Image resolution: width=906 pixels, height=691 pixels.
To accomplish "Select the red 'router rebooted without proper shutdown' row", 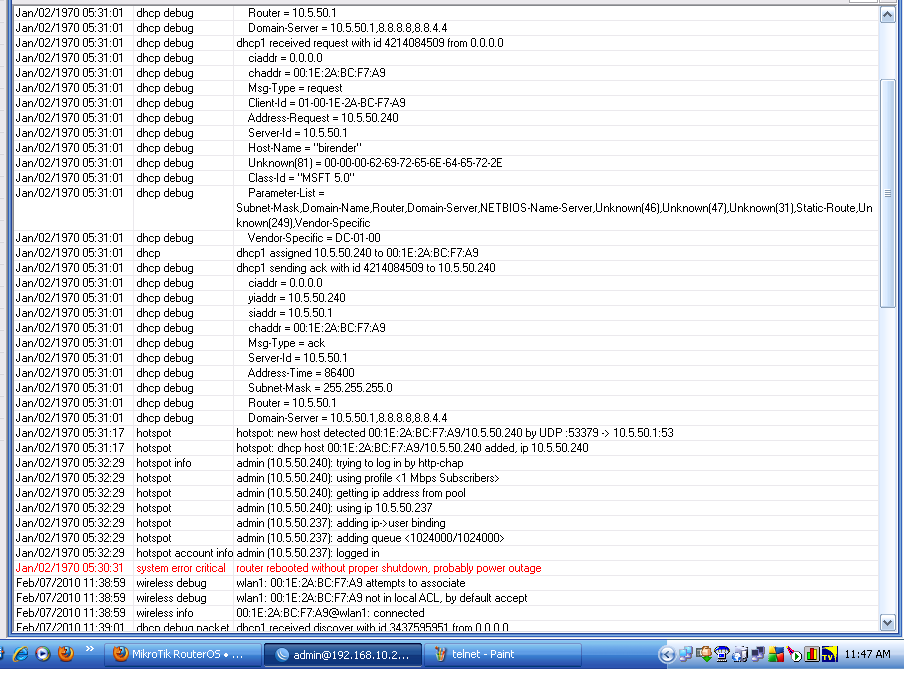I will (445, 569).
